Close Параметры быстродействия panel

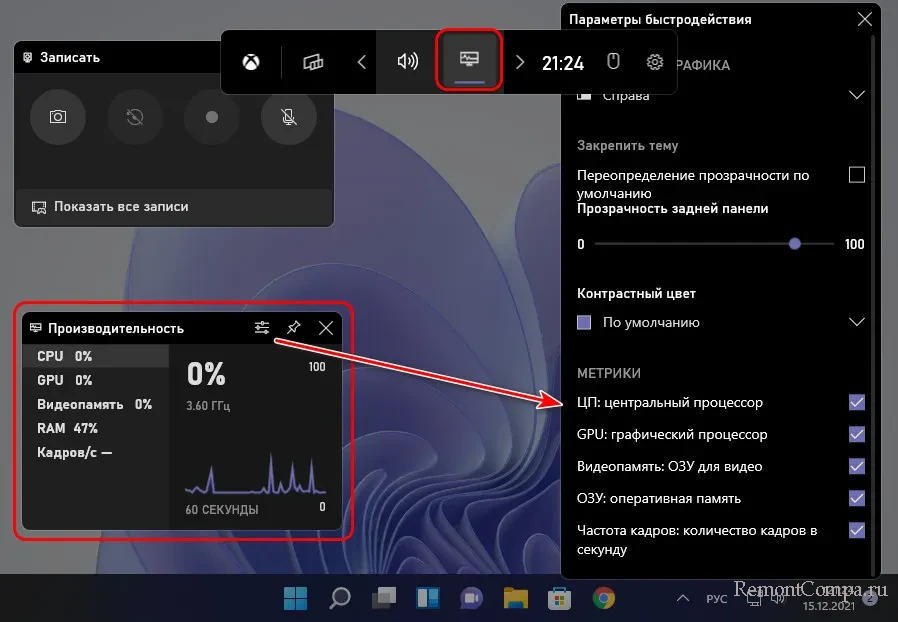pos(865,19)
